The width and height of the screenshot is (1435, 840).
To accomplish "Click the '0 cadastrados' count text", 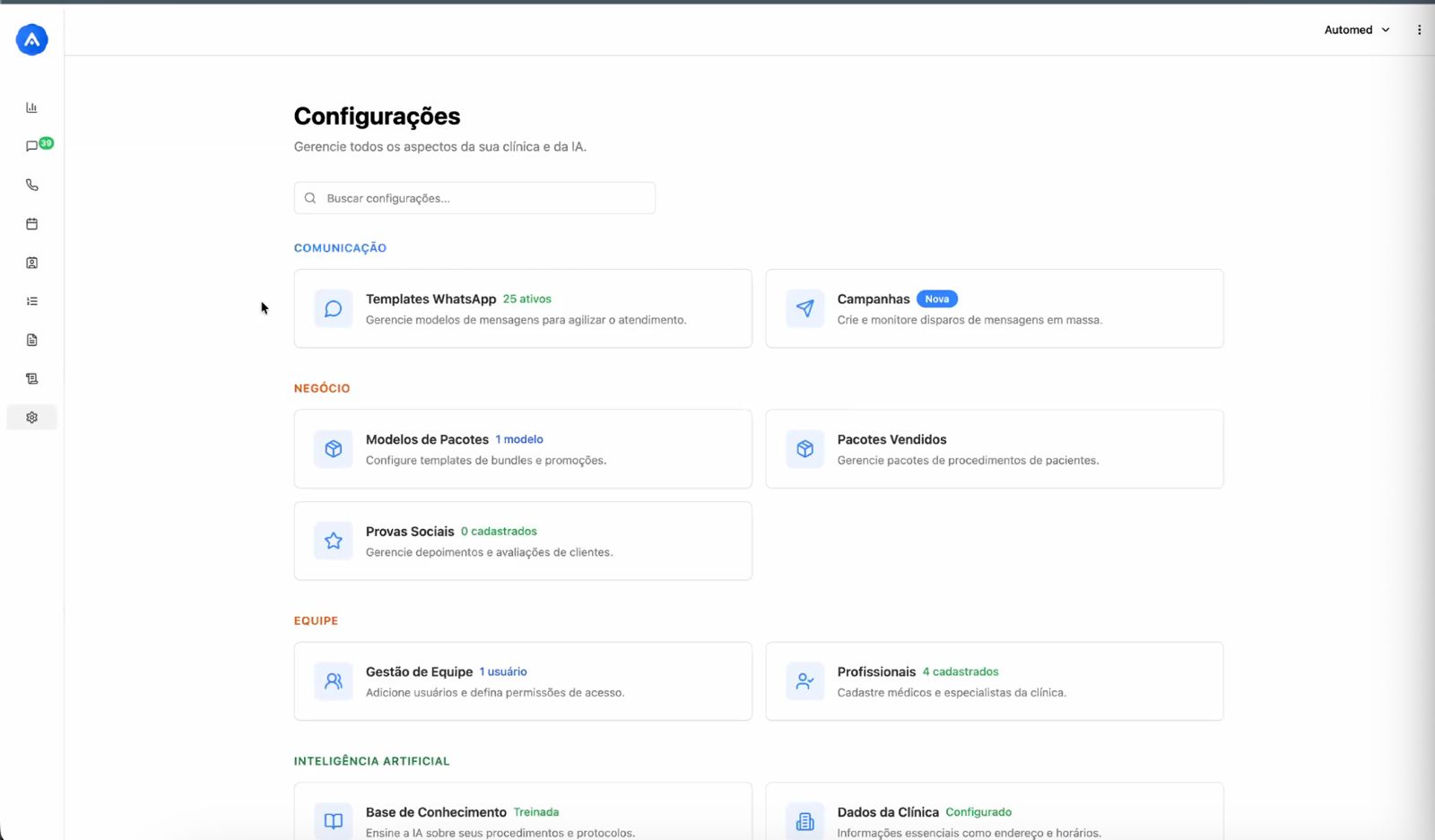I will (x=499, y=532).
